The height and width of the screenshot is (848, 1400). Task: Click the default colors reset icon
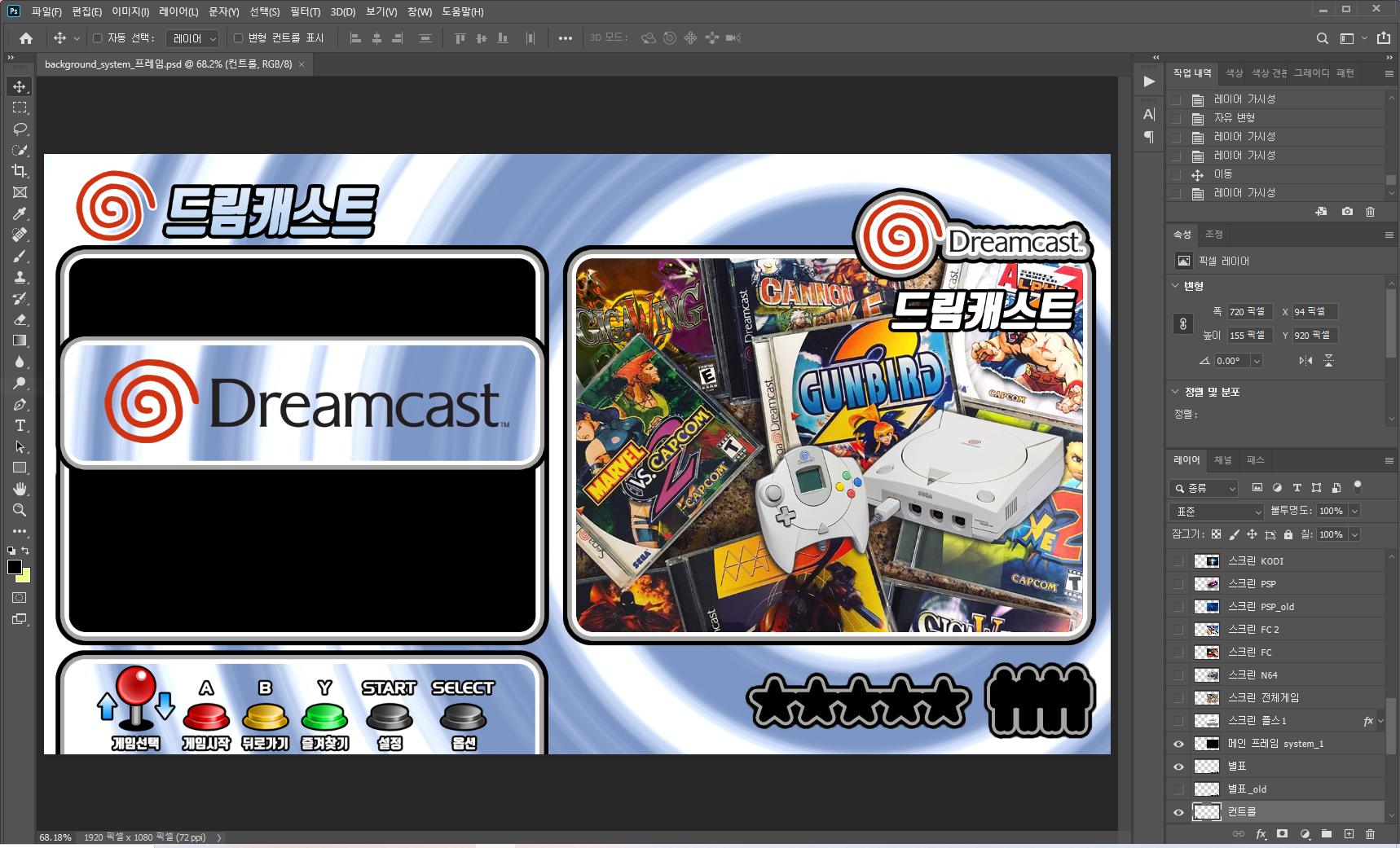(11, 551)
